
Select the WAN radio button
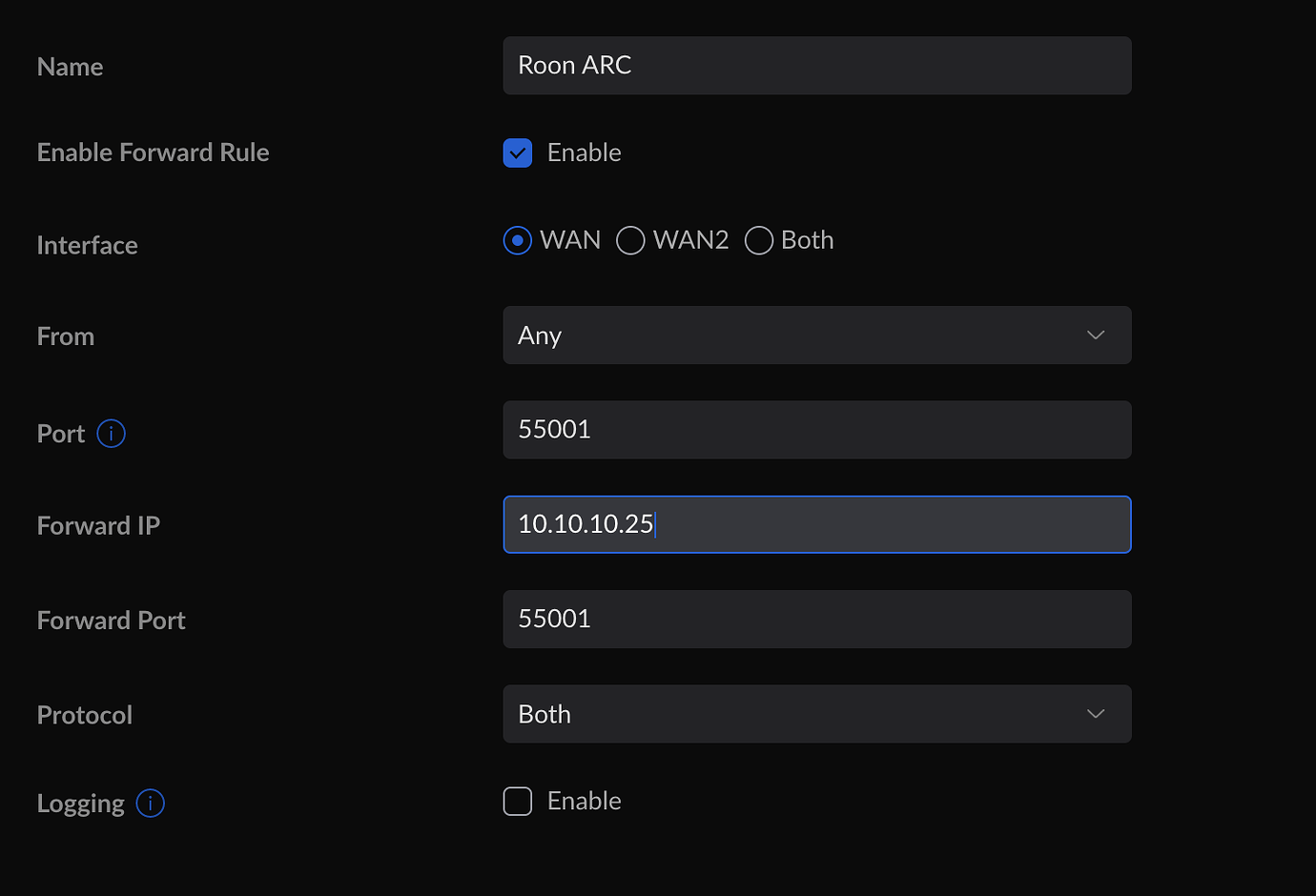[x=517, y=240]
